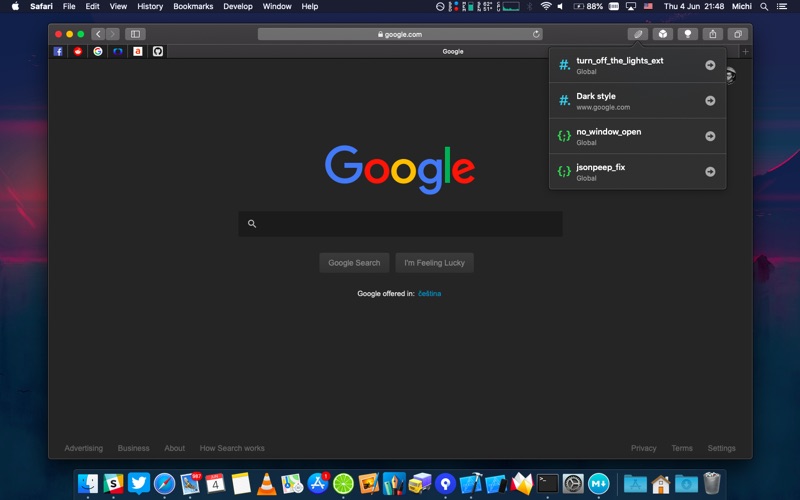800x500 pixels.
Task: Open the Wi-Fi status menu
Action: [546, 6]
